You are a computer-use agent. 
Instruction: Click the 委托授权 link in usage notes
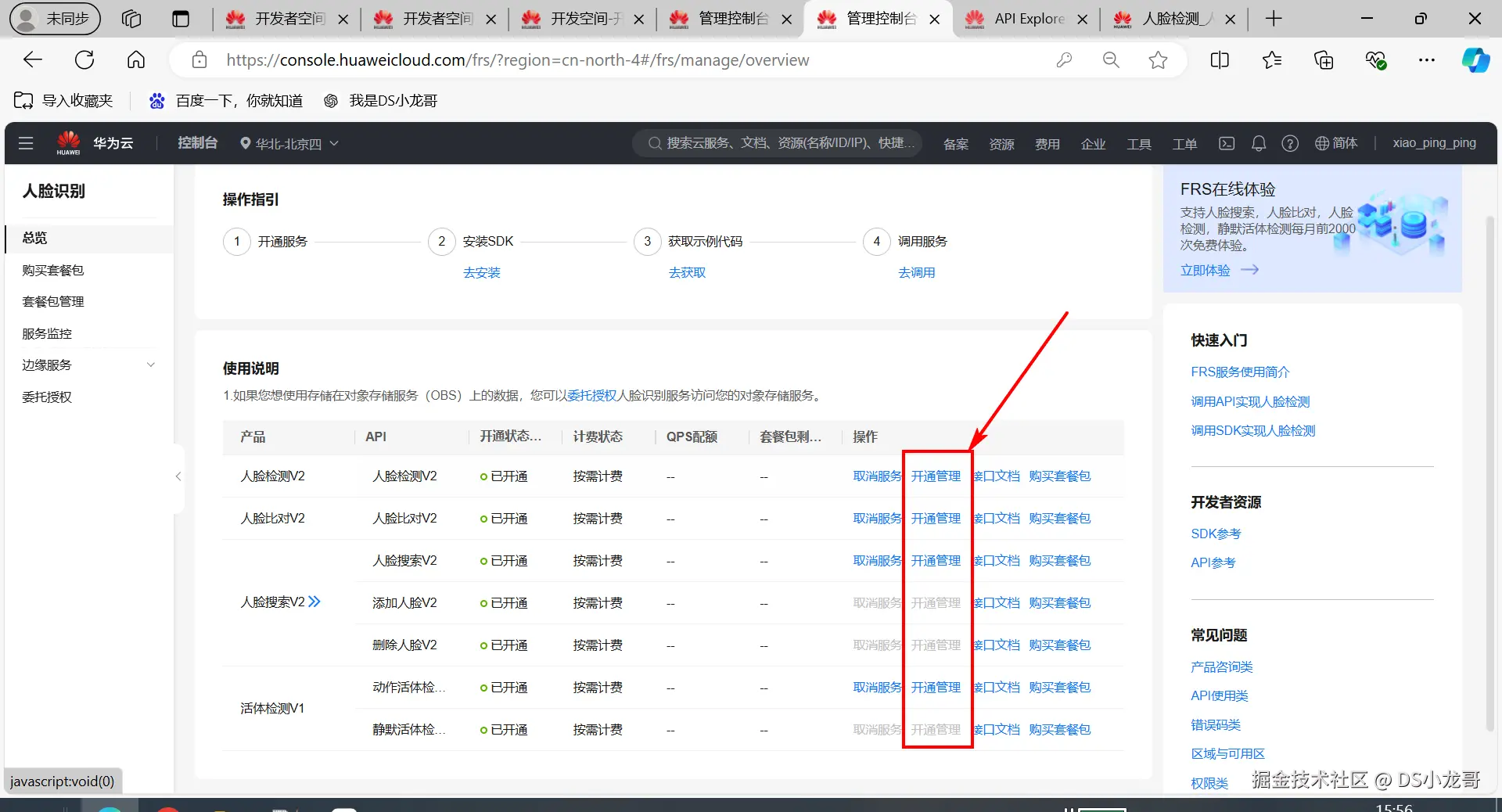[592, 396]
